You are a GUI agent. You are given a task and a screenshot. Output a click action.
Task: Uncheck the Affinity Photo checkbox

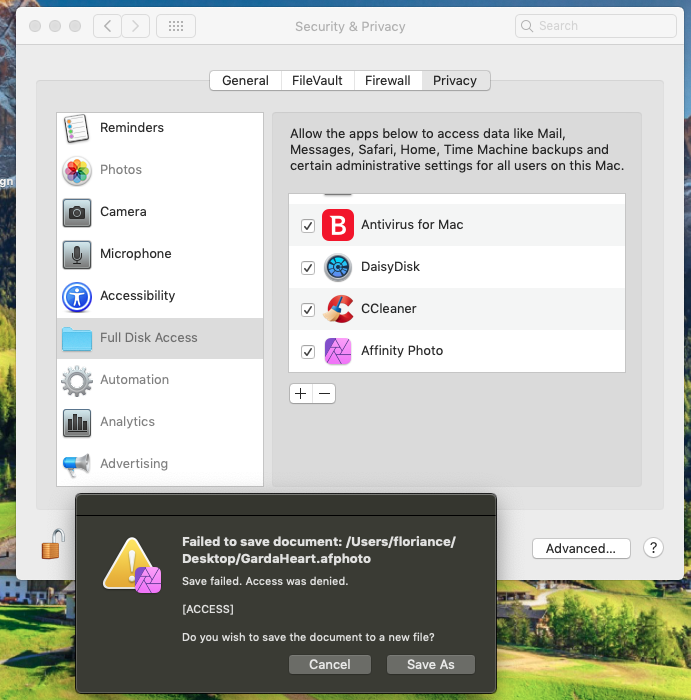(308, 351)
